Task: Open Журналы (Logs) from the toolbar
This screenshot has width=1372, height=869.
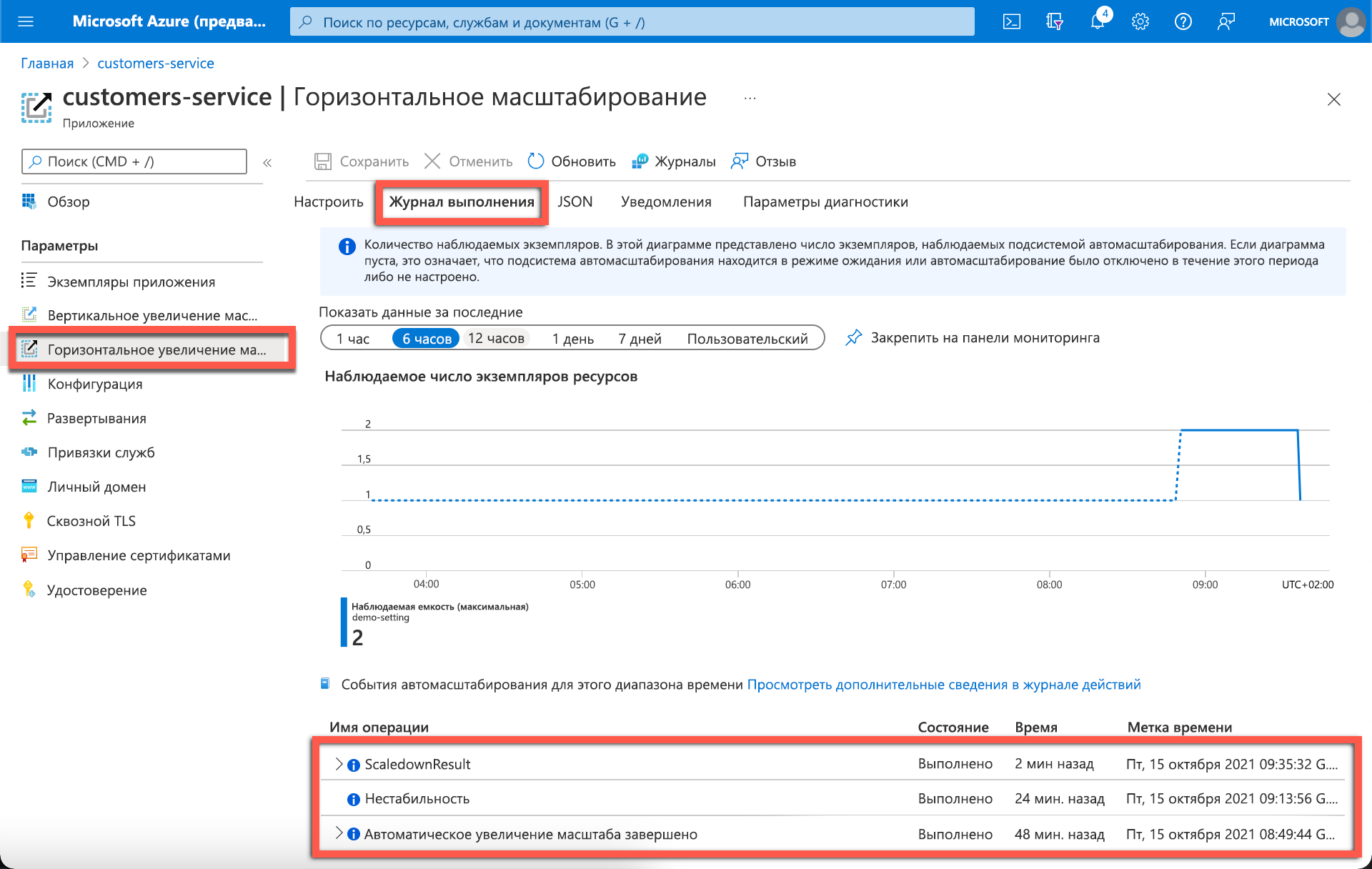Action: click(674, 162)
